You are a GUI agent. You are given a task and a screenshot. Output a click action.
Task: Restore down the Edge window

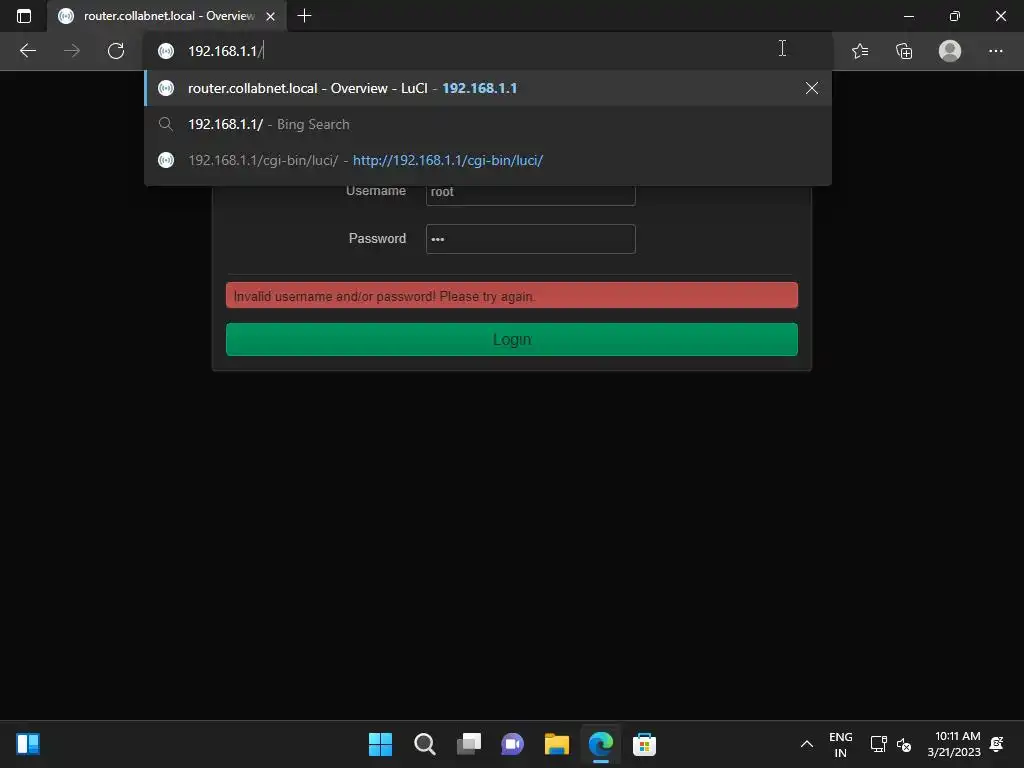click(954, 16)
